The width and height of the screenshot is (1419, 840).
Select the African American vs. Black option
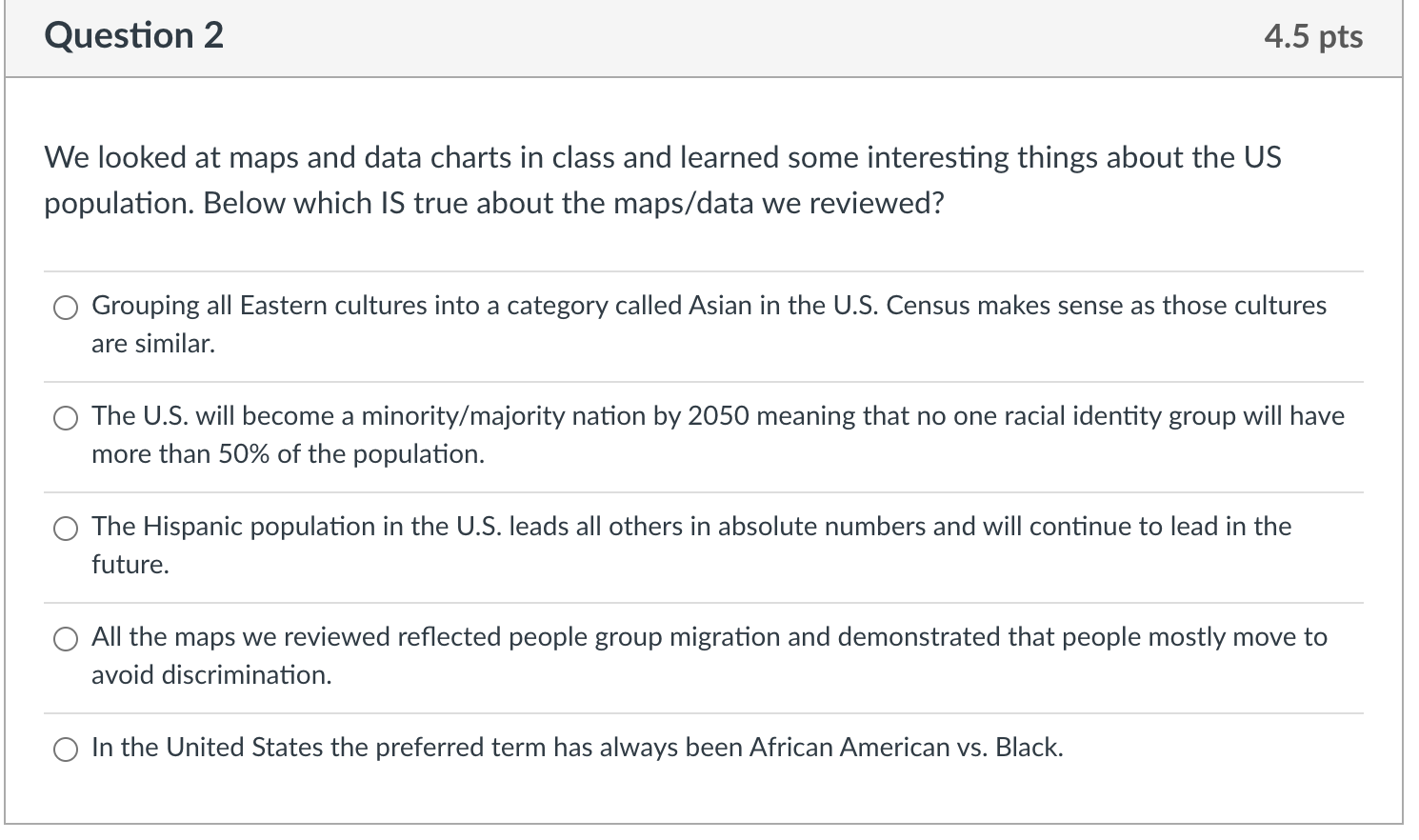pyautogui.click(x=65, y=750)
